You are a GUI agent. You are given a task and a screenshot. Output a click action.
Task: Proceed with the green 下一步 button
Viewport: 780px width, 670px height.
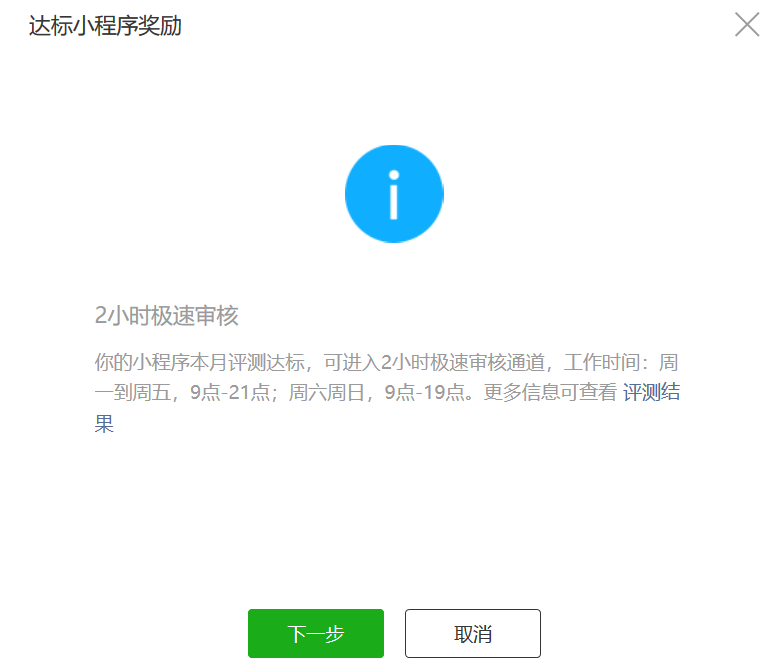[316, 633]
